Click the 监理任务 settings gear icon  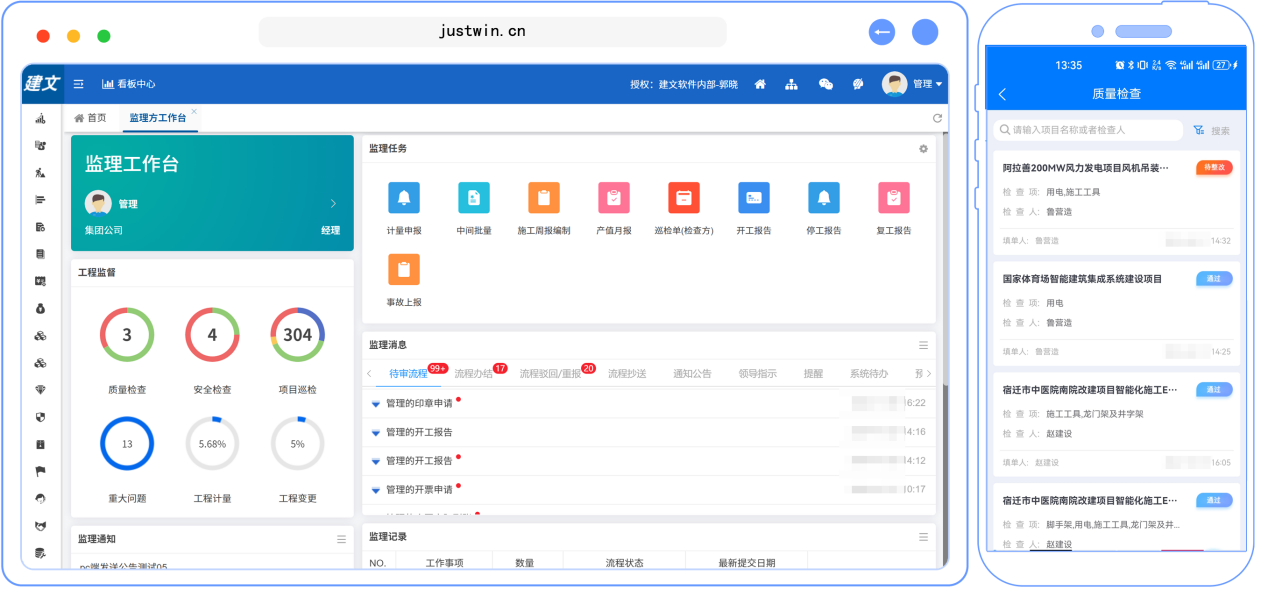pyautogui.click(x=923, y=149)
